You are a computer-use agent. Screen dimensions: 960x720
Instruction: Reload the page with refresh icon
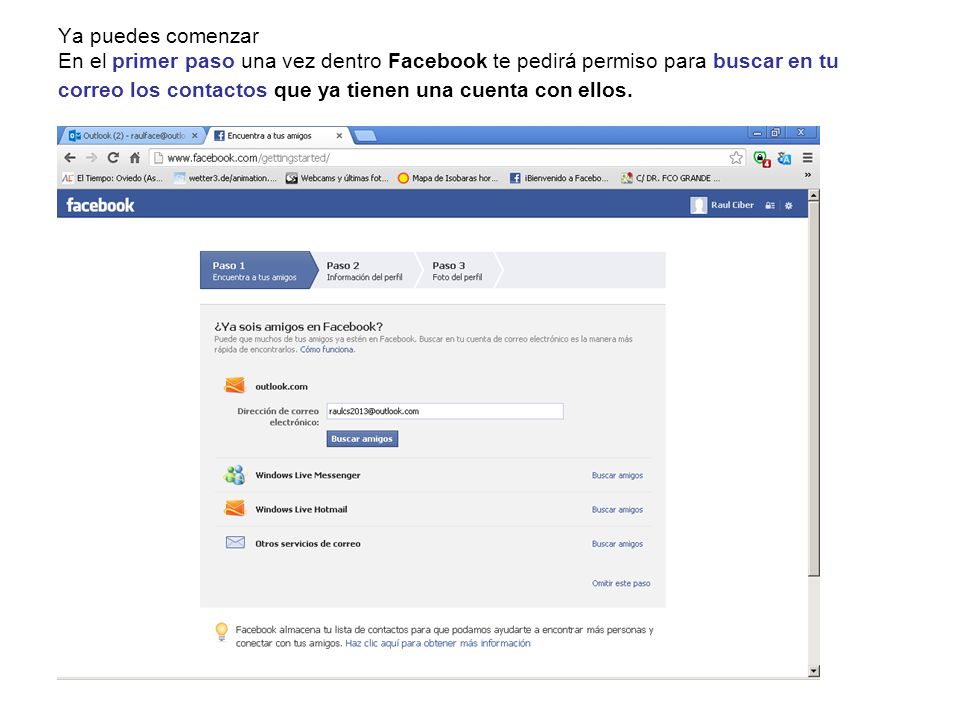pyautogui.click(x=113, y=158)
